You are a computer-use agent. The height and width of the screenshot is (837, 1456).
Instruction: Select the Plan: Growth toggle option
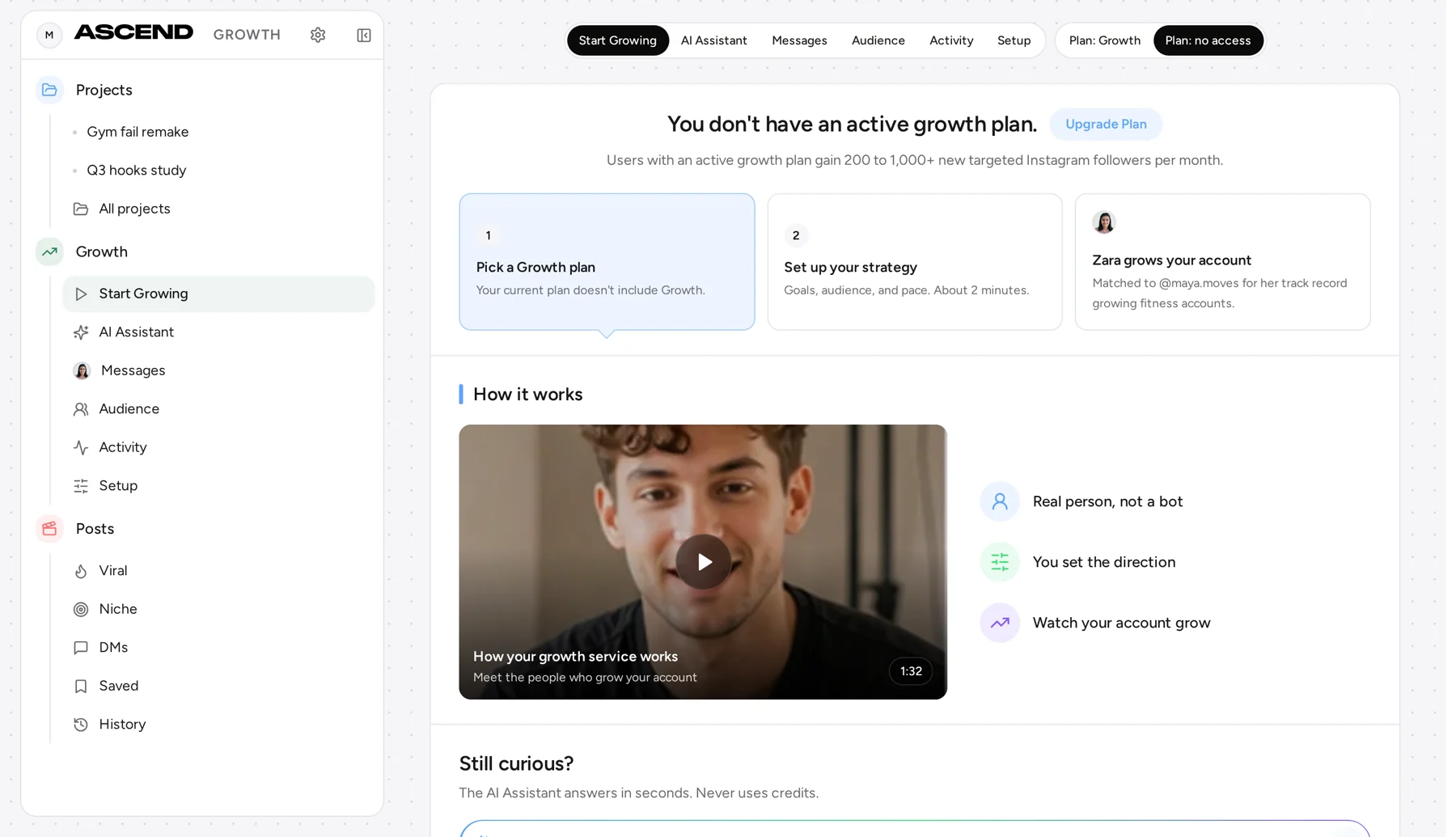click(1105, 40)
